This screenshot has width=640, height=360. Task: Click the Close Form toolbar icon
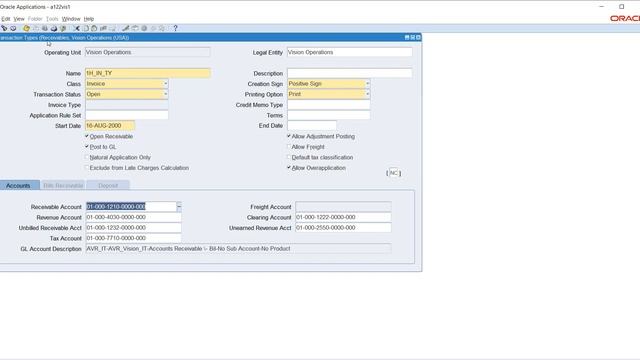(63, 28)
